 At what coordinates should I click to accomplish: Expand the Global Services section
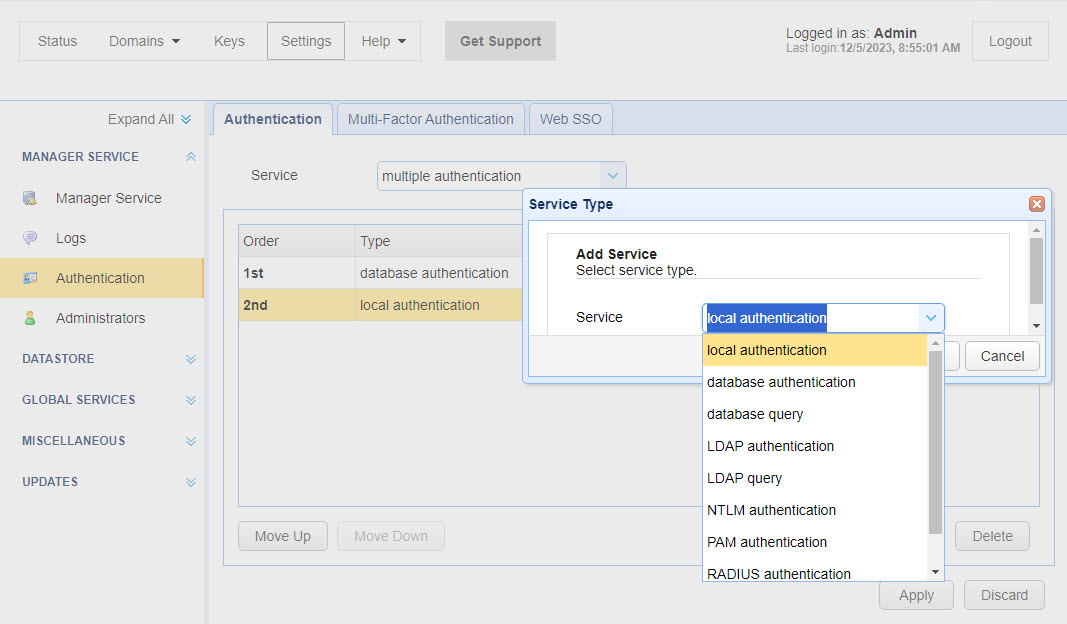191,400
